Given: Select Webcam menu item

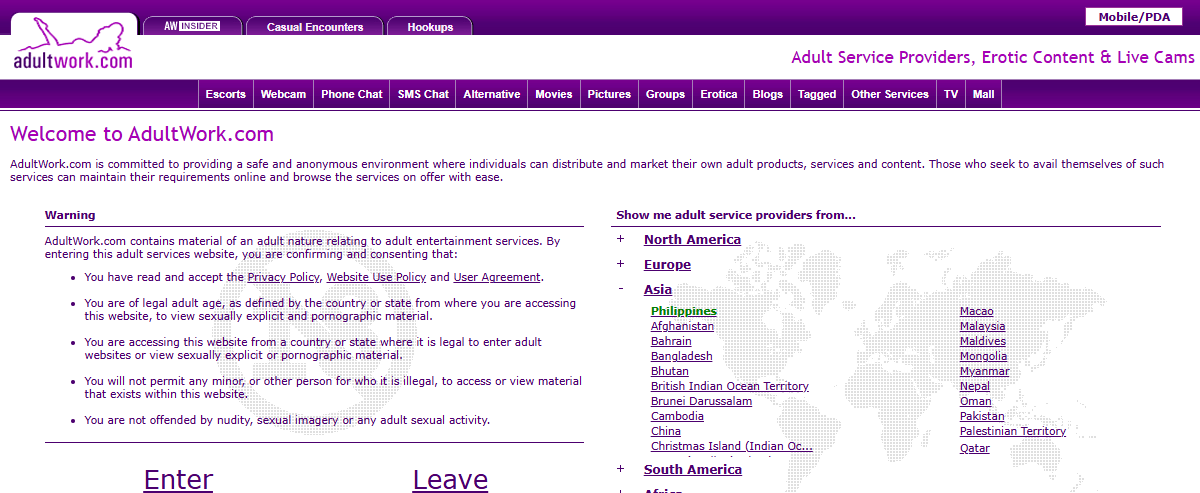Looking at the screenshot, I should coord(284,94).
